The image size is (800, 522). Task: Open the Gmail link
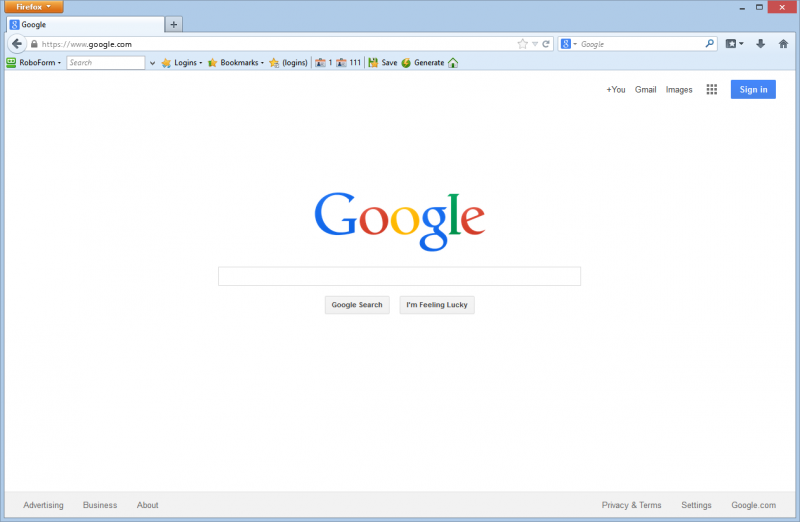645,90
